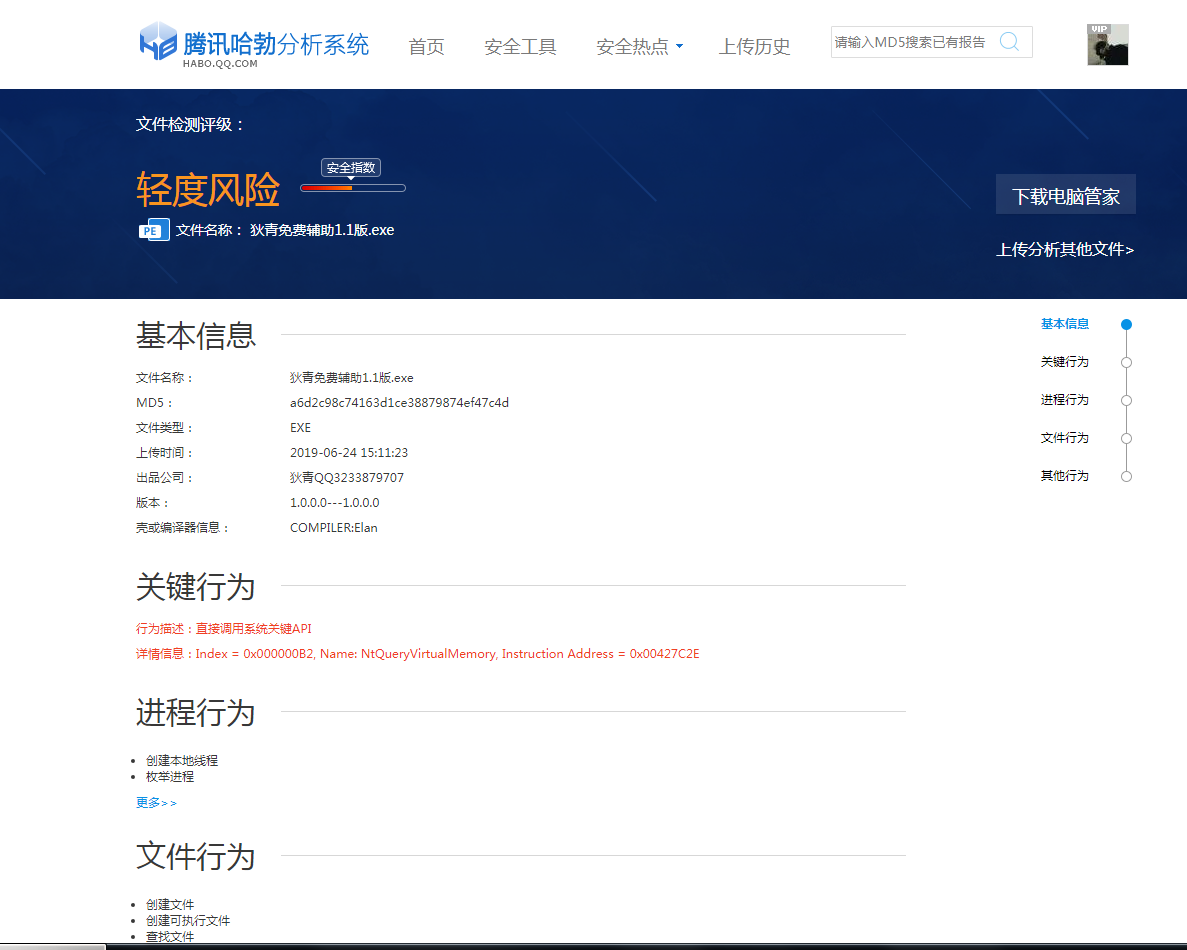
Task: Select the 文件行为 timeline dot
Action: tap(1126, 438)
